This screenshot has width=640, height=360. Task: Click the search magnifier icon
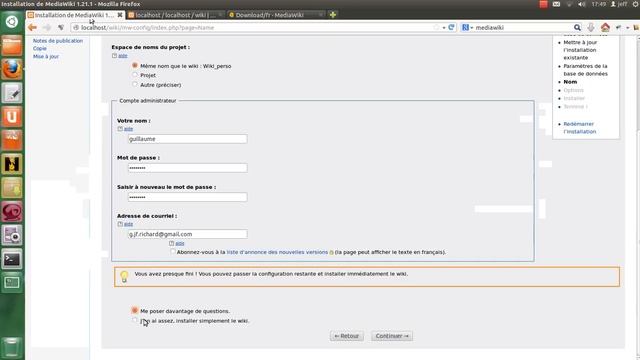tap(577, 27)
